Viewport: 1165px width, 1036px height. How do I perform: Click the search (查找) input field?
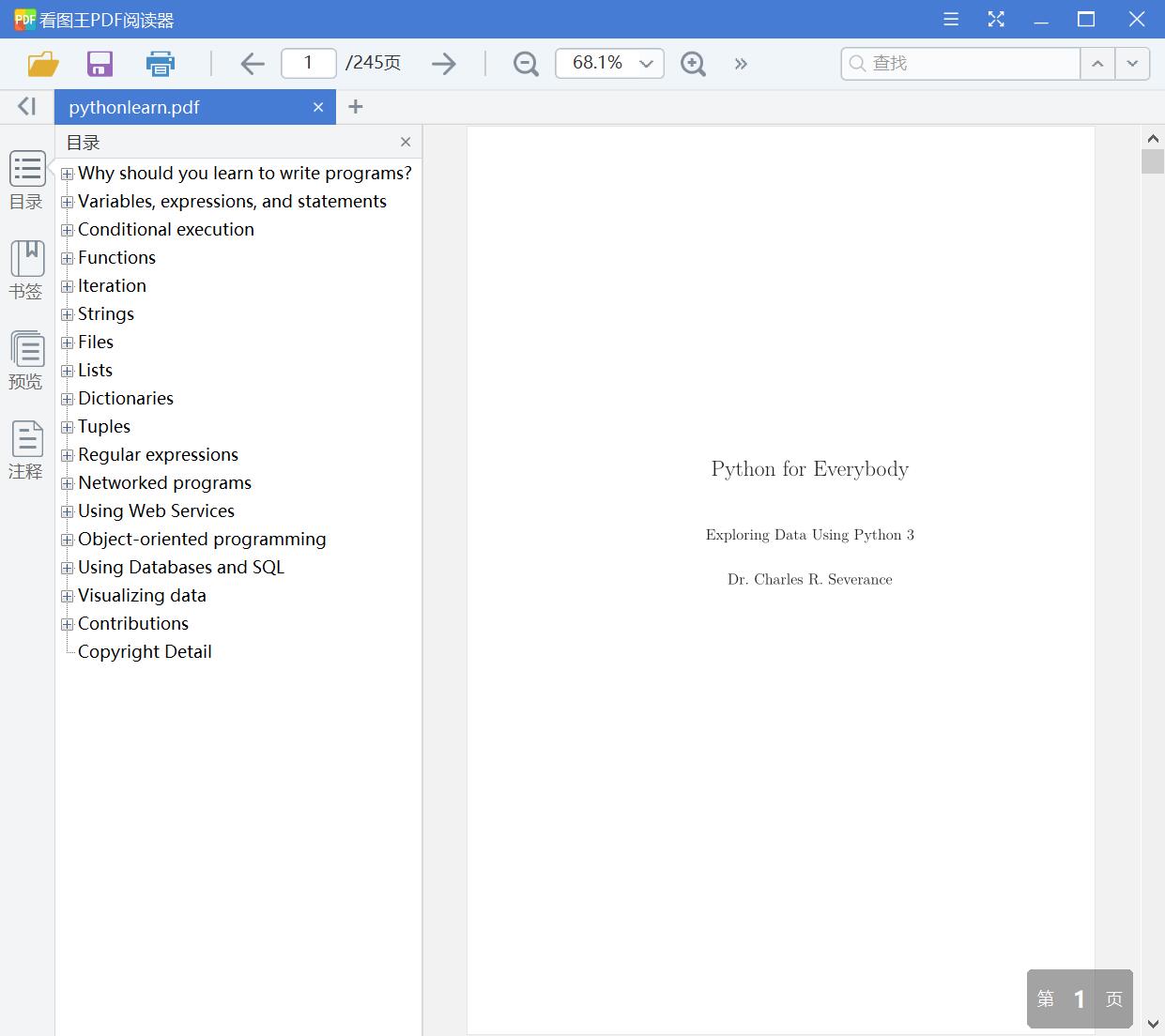[967, 64]
